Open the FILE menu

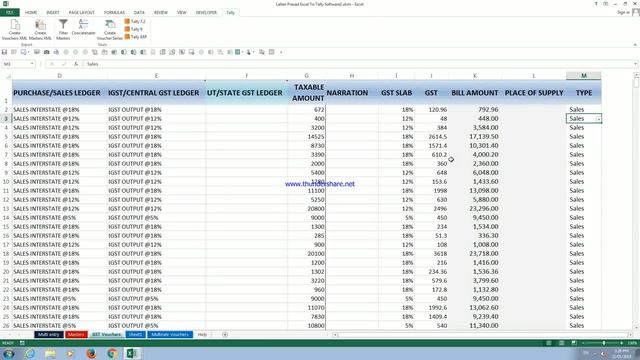[9, 12]
